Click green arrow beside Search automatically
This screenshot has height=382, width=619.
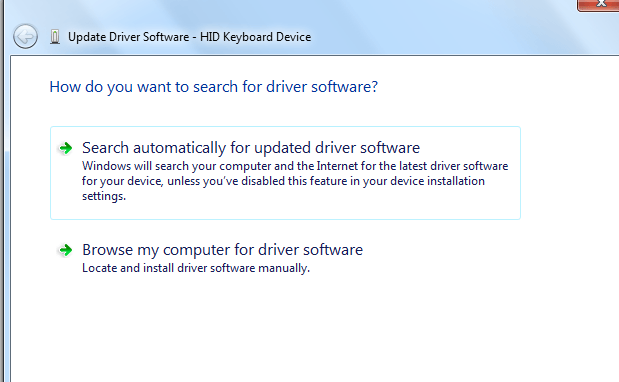66,148
